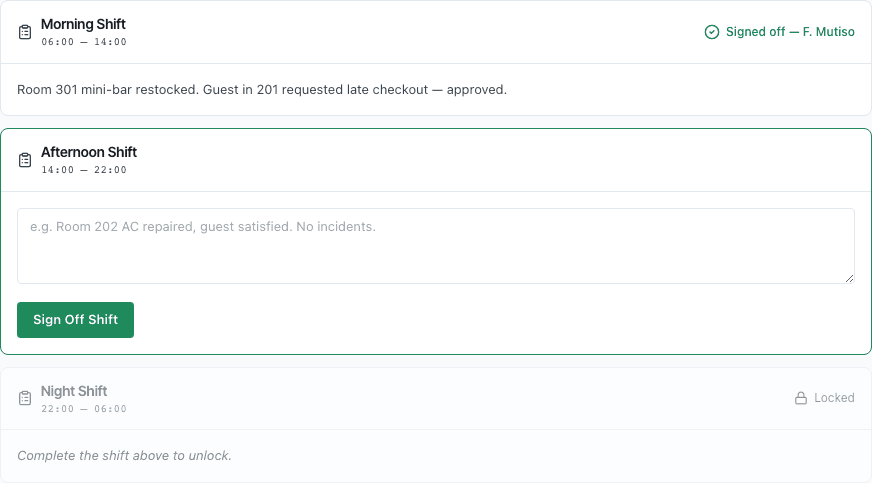Screen dimensions: 872x483
Task: Select the Afternoon Shift heading
Action: pyautogui.click(x=89, y=152)
